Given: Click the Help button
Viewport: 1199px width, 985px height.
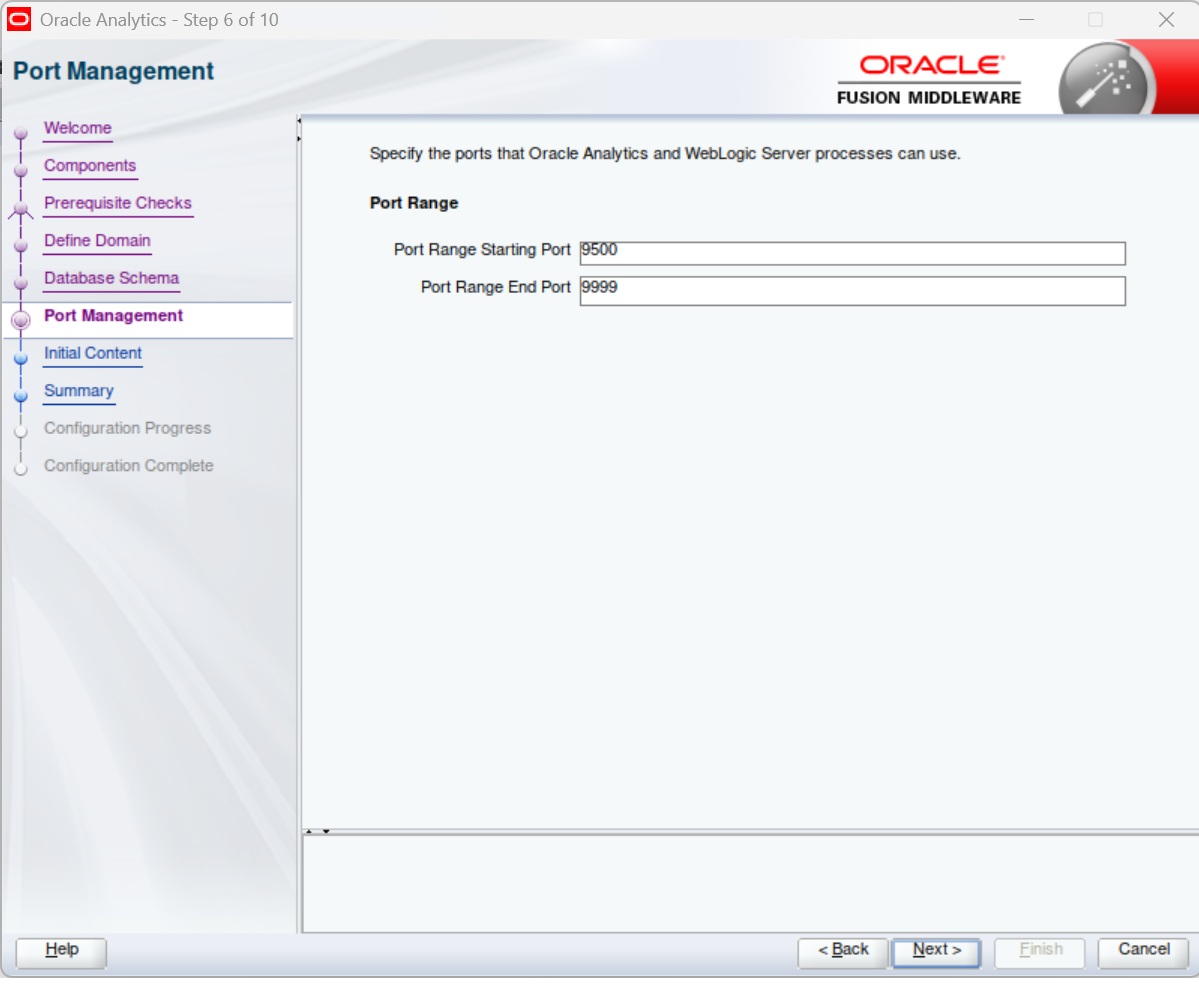Looking at the screenshot, I should tap(61, 953).
